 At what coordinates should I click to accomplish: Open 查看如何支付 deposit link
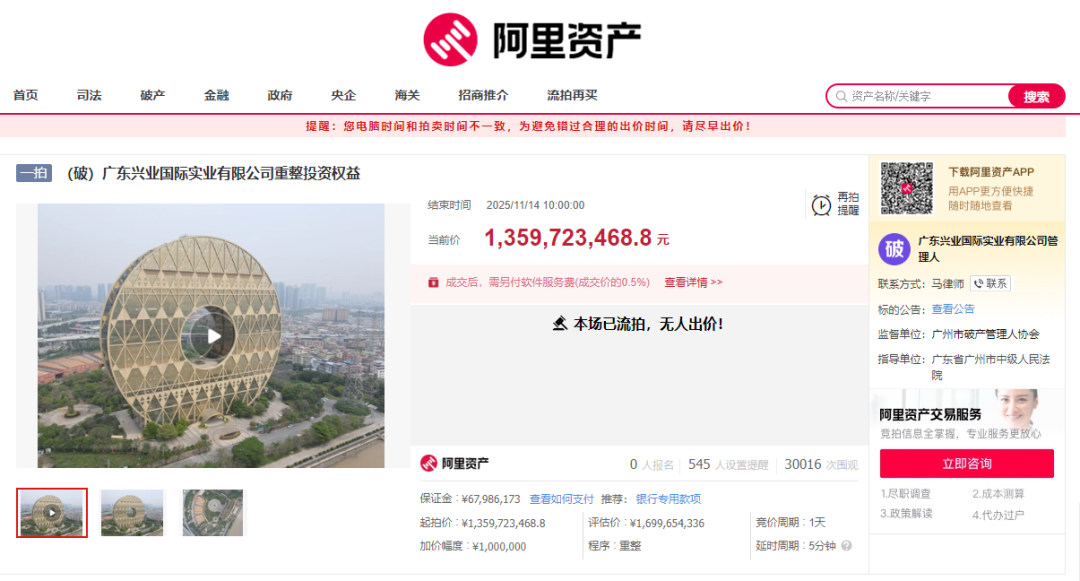pyautogui.click(x=561, y=499)
